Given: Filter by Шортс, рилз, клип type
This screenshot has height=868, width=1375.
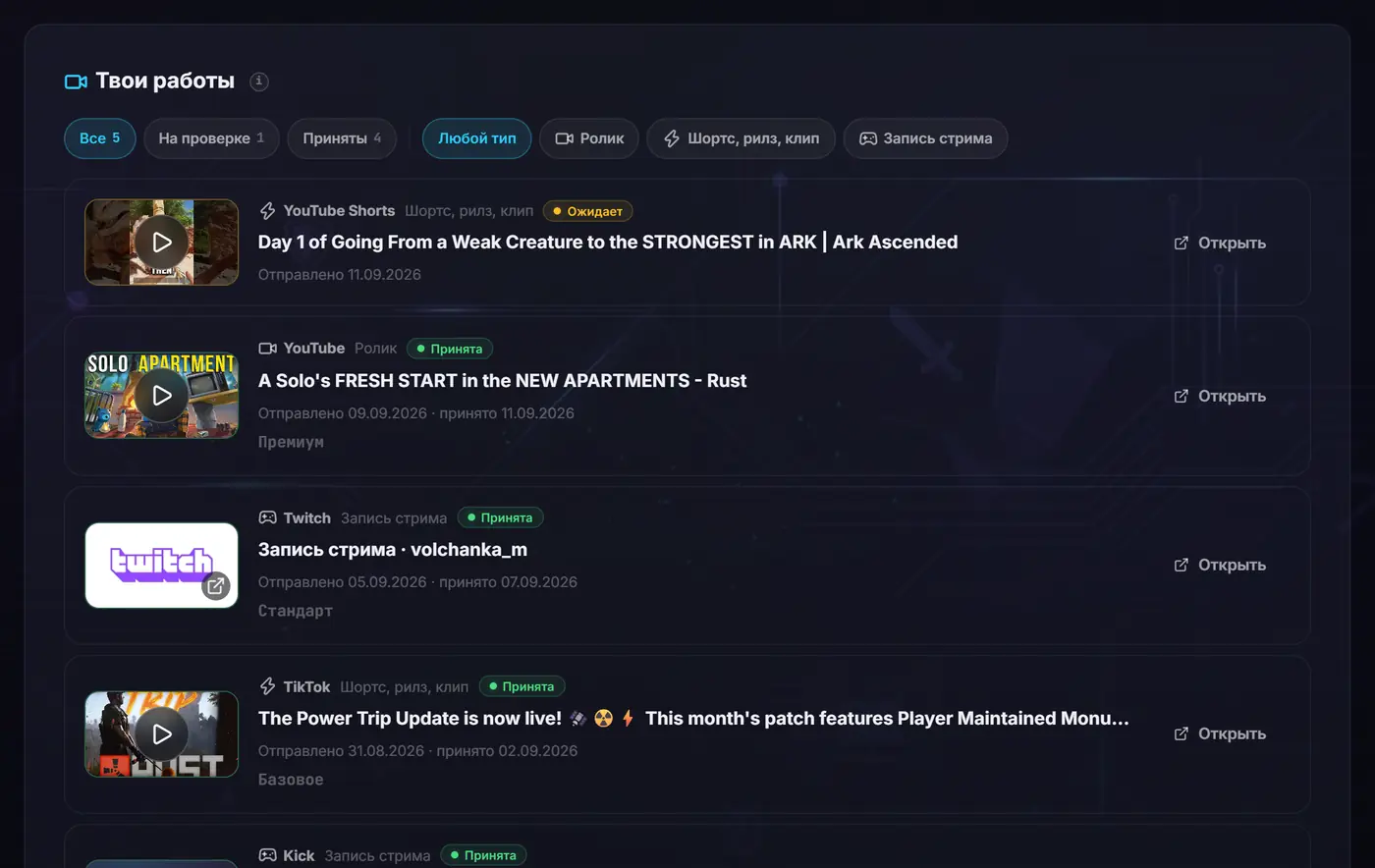Looking at the screenshot, I should (x=742, y=138).
